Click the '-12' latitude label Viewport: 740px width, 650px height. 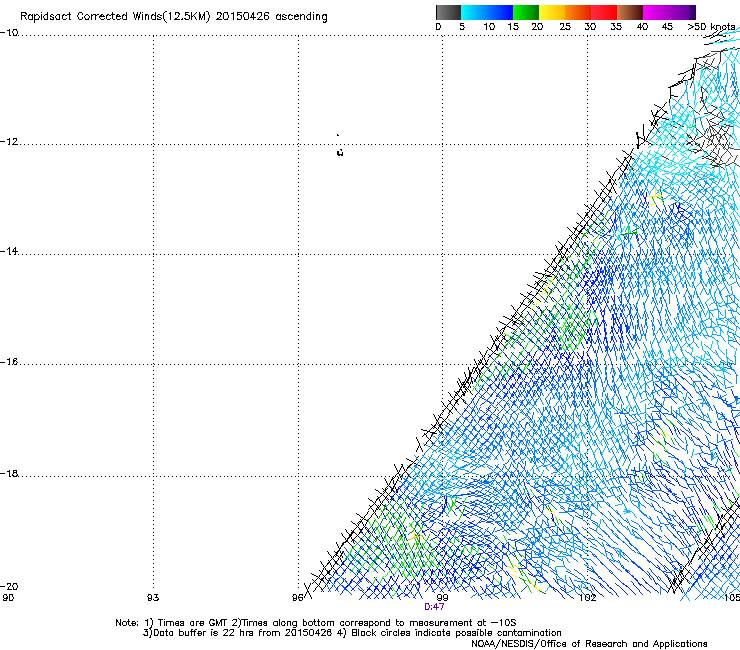tap(9, 142)
